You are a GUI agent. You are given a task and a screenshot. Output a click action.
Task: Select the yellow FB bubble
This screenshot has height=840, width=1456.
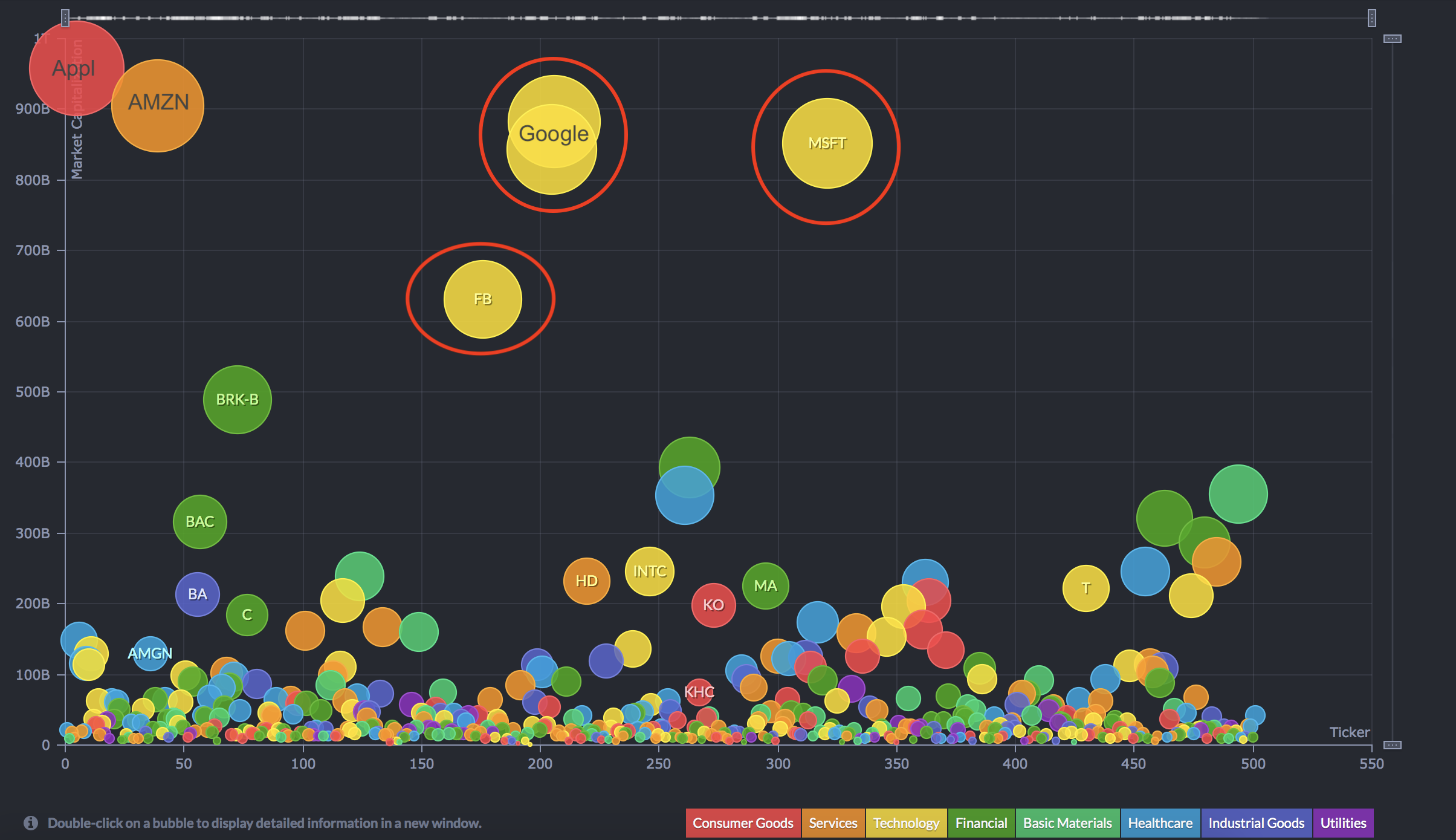point(483,299)
